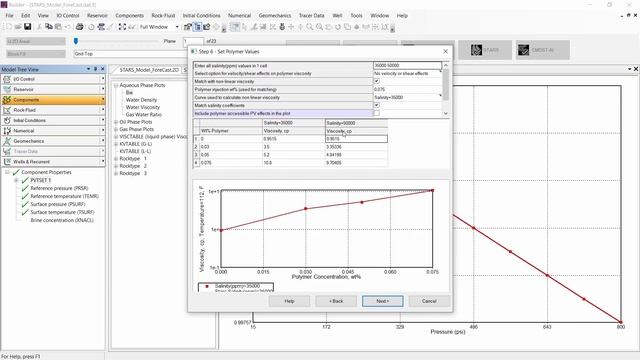Click the polymer injection wt% value cell
Viewport: 640px width, 360px height.
(407, 89)
